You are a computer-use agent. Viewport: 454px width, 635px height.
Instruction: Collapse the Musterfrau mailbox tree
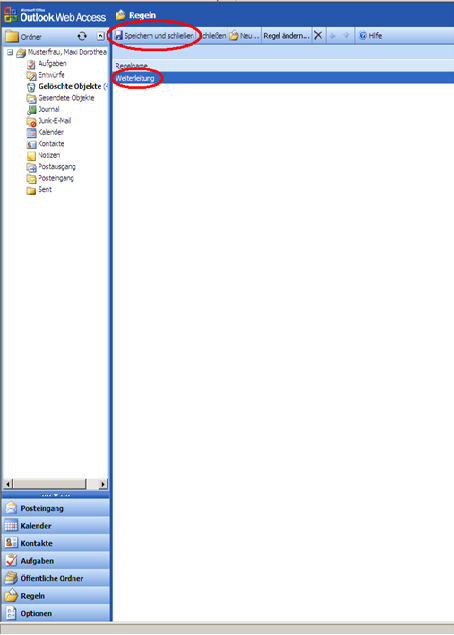point(10,52)
